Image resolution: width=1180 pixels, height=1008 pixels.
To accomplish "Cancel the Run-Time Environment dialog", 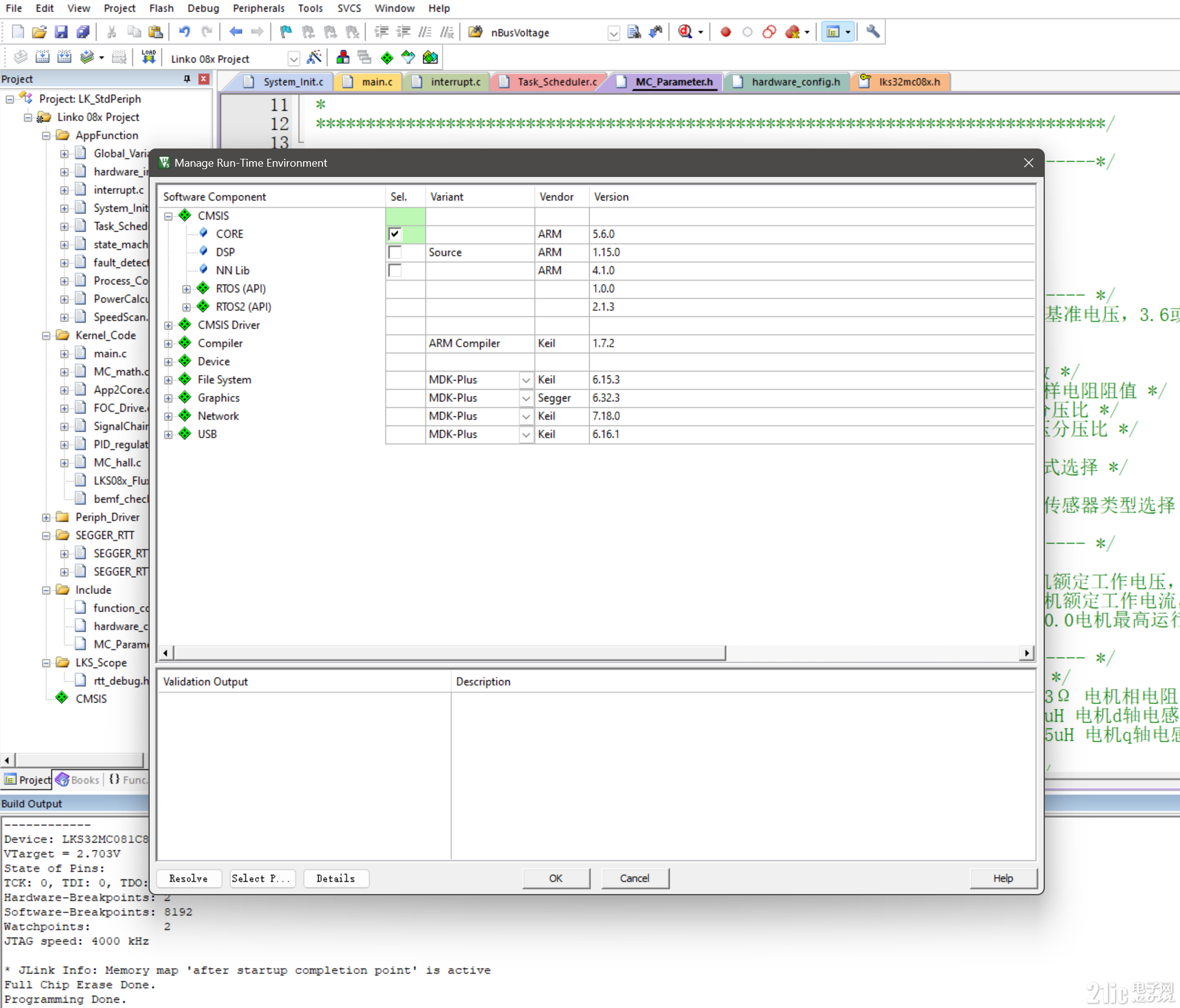I will [635, 878].
